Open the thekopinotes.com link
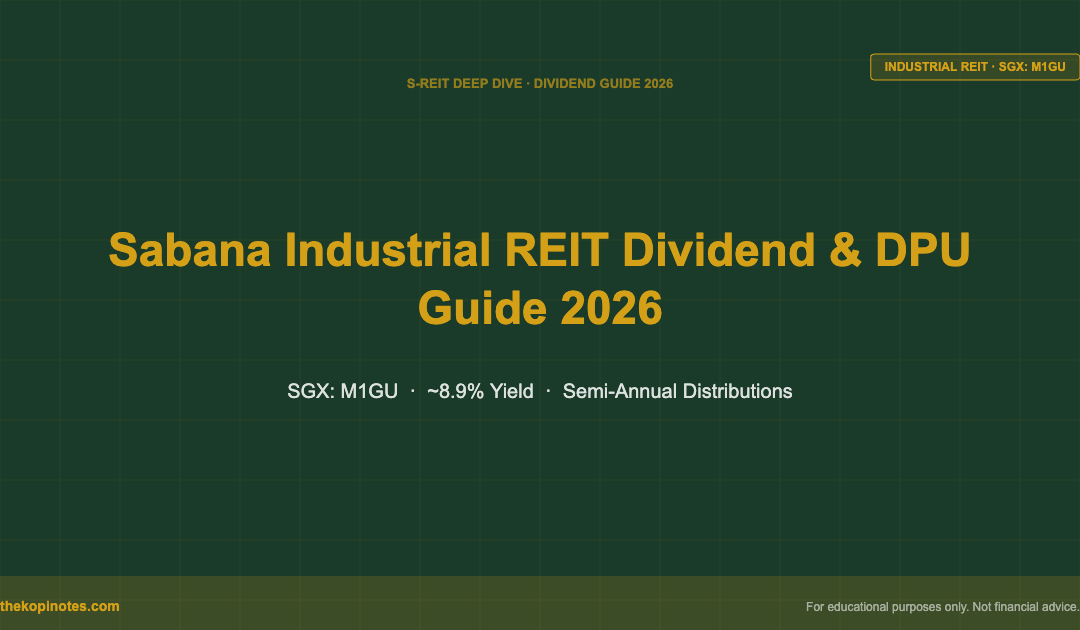Image resolution: width=1080 pixels, height=630 pixels. (60, 607)
